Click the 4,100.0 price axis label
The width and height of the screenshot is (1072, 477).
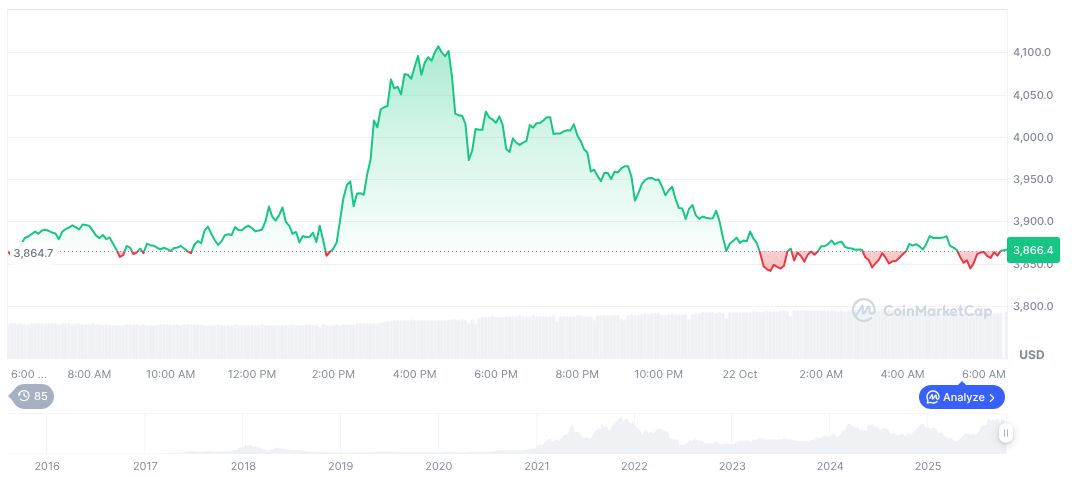[x=1031, y=52]
